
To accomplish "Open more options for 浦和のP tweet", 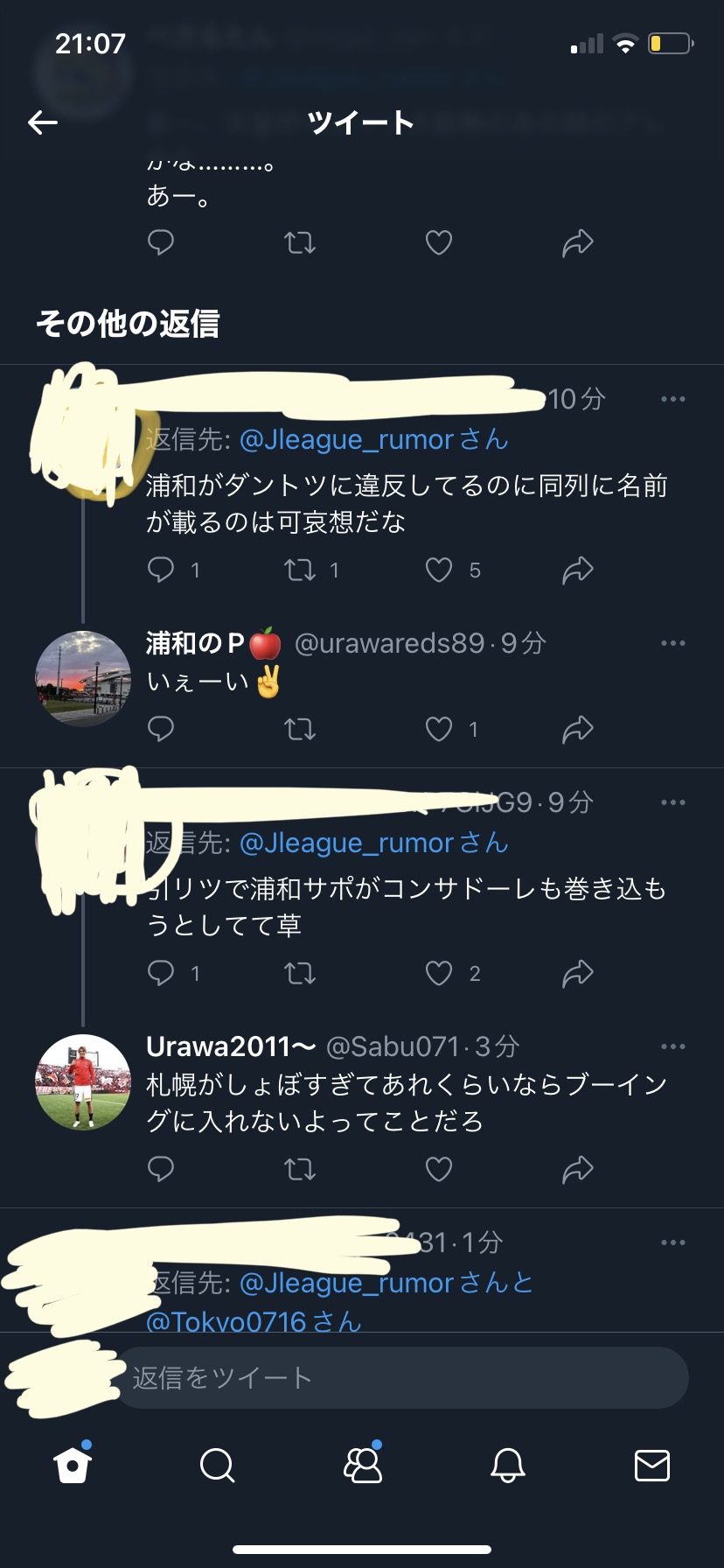I will pos(673,643).
